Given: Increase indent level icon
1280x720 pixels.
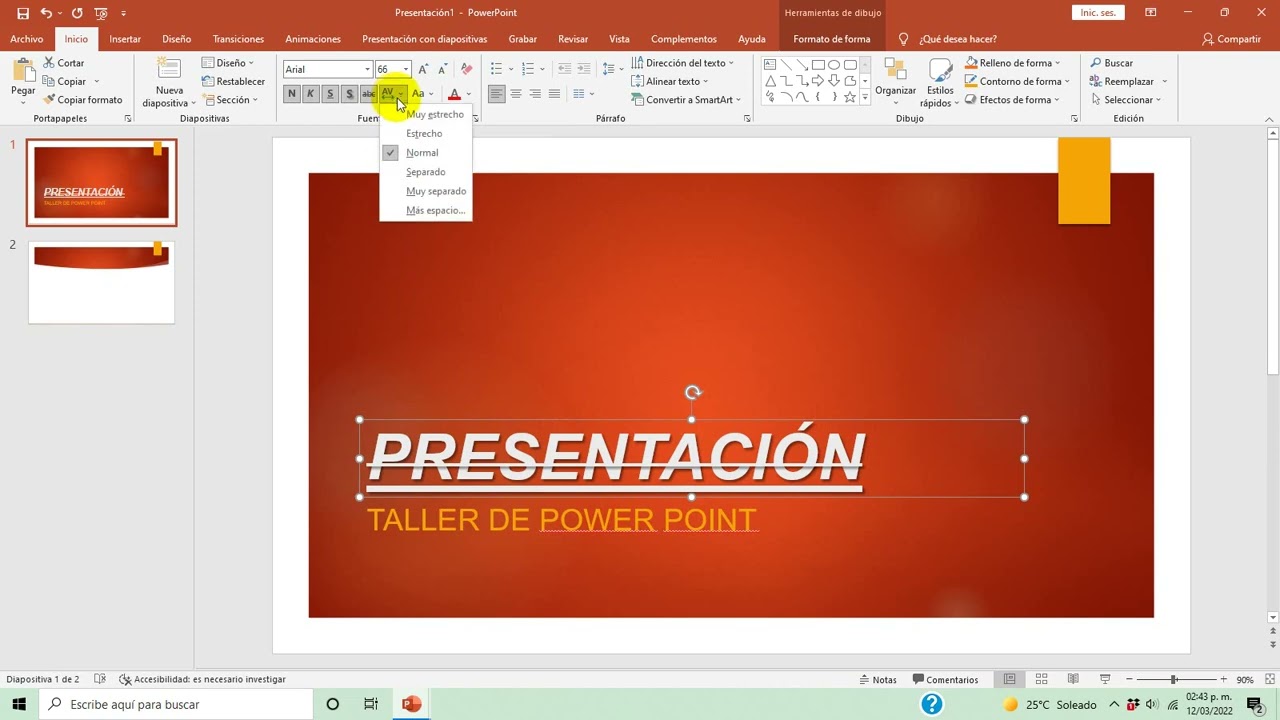Looking at the screenshot, I should click(x=583, y=69).
